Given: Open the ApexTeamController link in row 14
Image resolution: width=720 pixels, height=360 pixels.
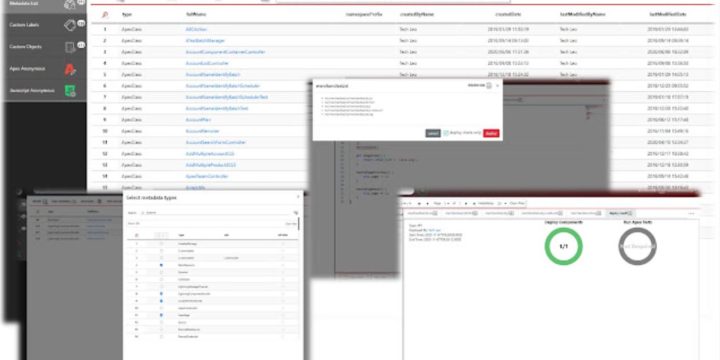Looking at the screenshot, I should coord(207,176).
